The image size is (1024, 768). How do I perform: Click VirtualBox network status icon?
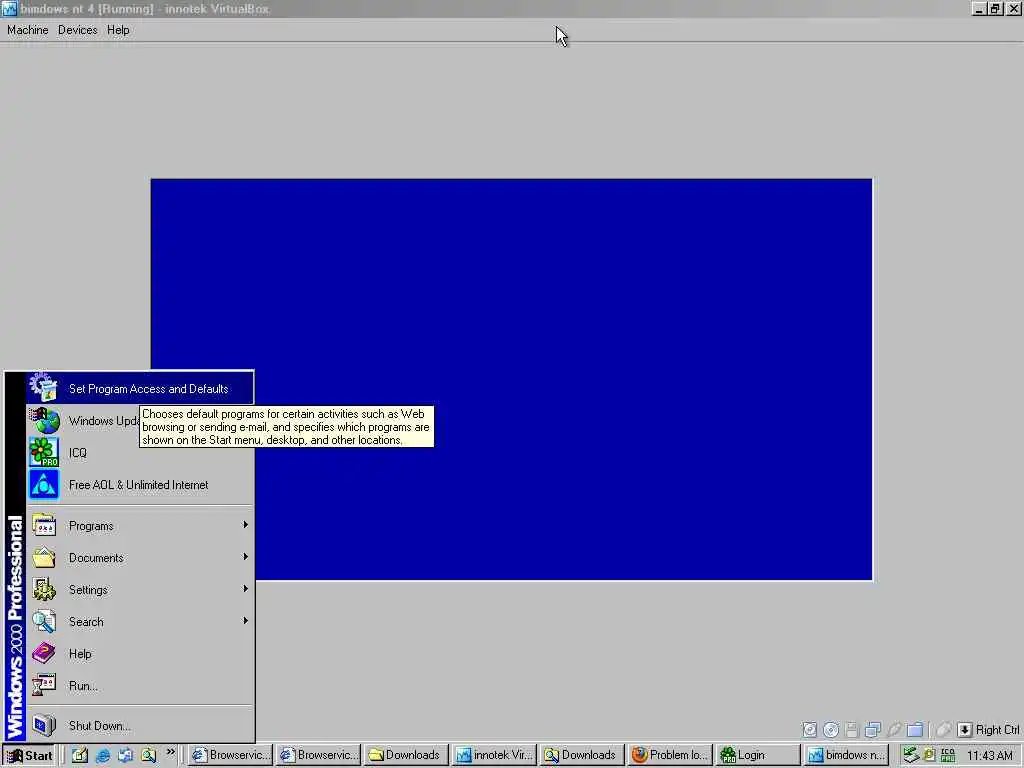pyautogui.click(x=873, y=729)
